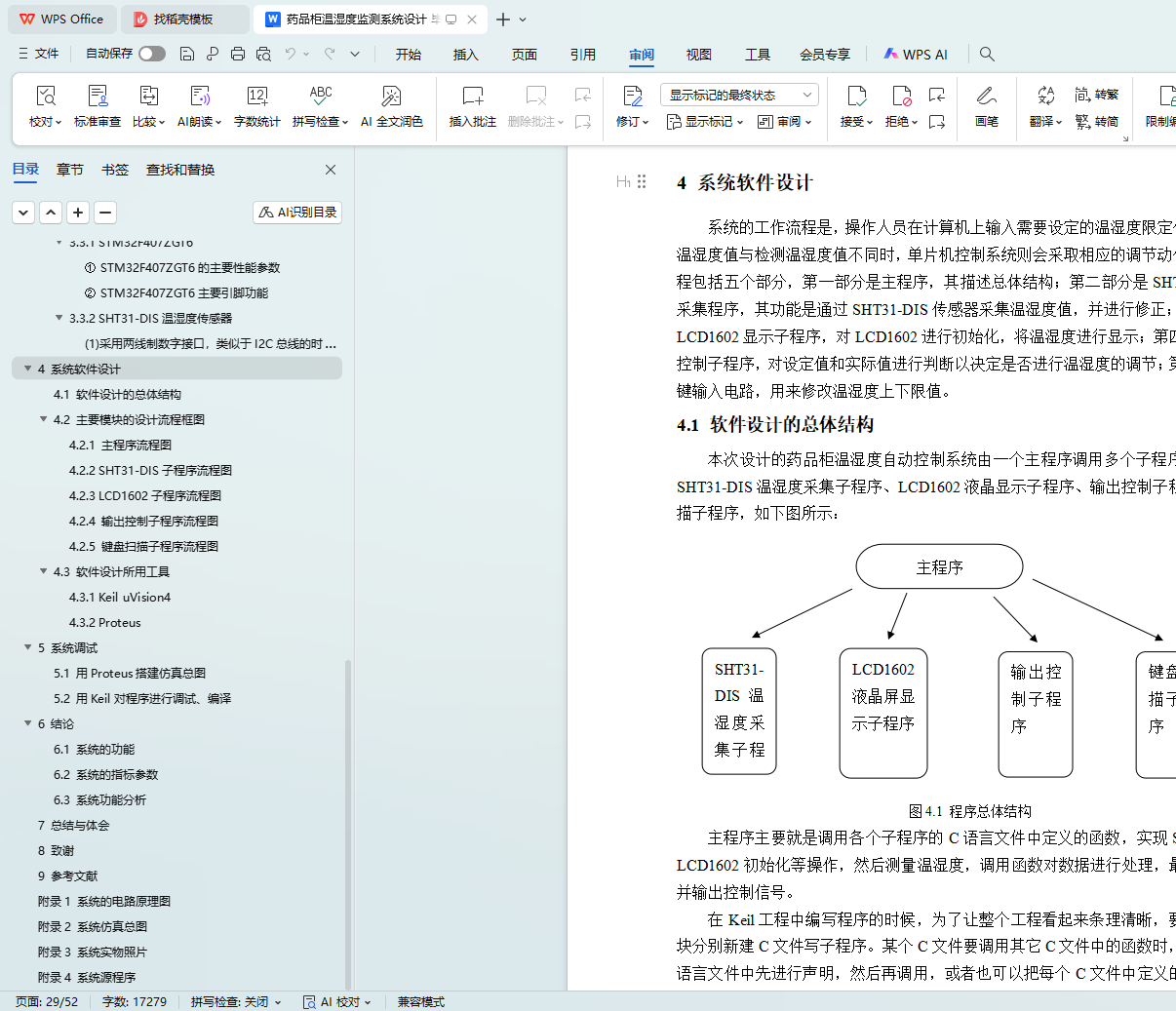1176x1011 pixels.
Task: Click the outline panel vertical scrollbar
Action: [x=348, y=819]
